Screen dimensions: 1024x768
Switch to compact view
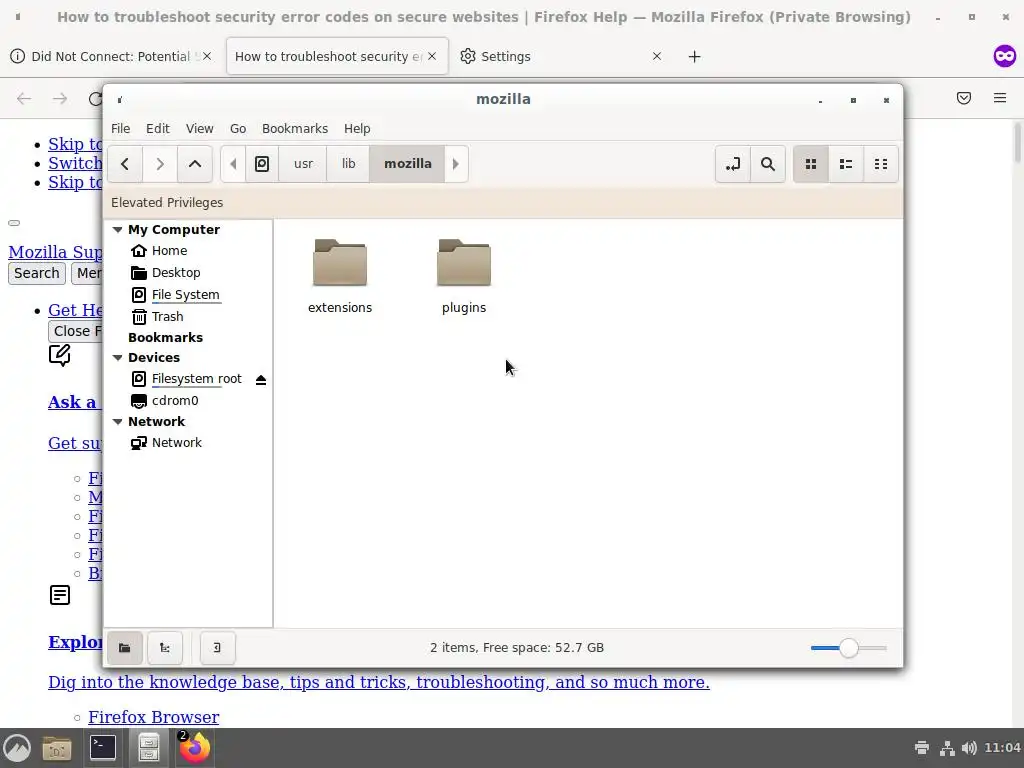[881, 164]
